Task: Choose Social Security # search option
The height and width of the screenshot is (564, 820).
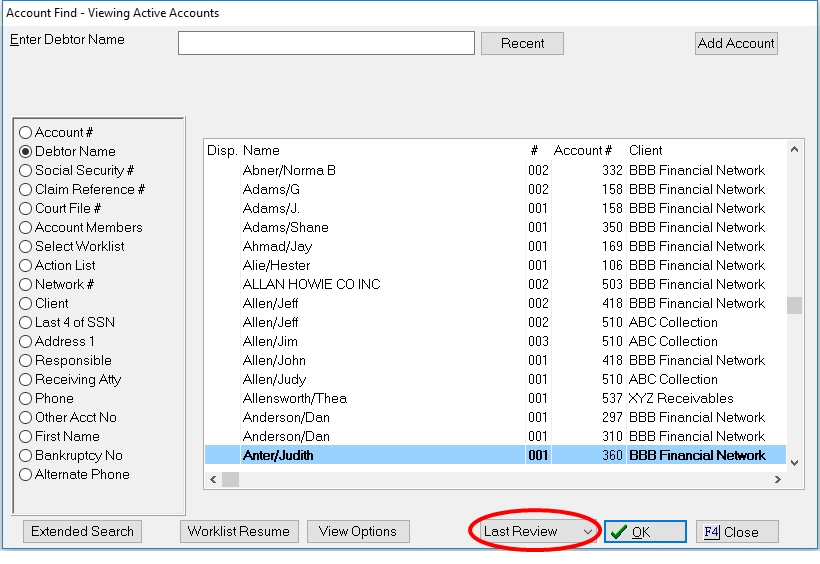Action: pyautogui.click(x=26, y=170)
